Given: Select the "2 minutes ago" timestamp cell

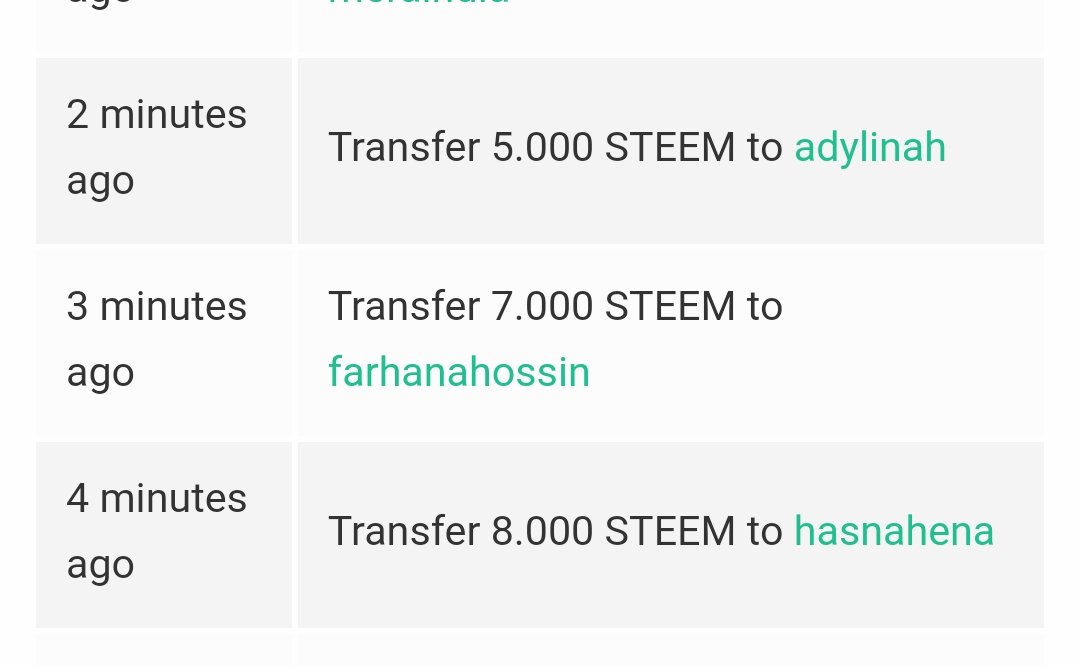Looking at the screenshot, I should pos(164,151).
